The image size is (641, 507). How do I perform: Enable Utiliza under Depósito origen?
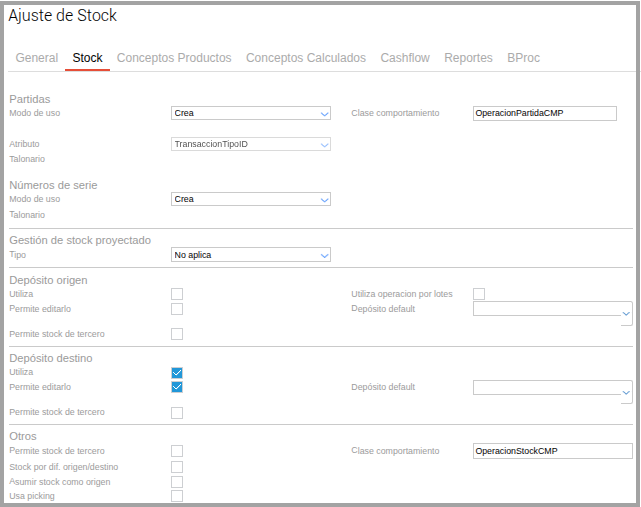click(177, 294)
